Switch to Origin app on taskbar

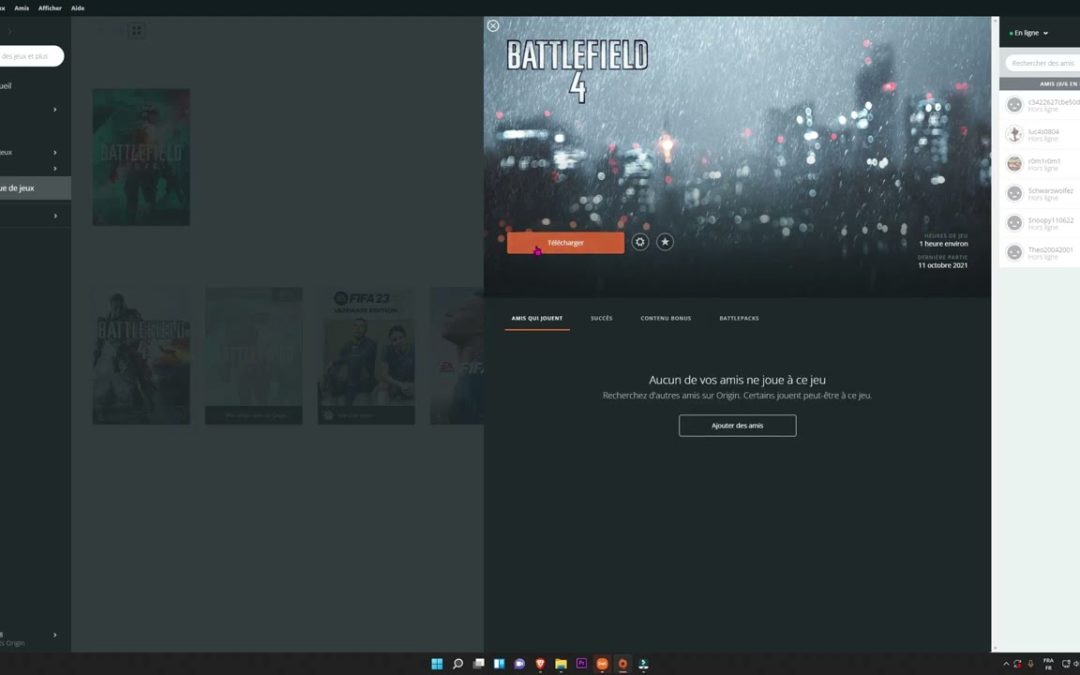(x=623, y=664)
